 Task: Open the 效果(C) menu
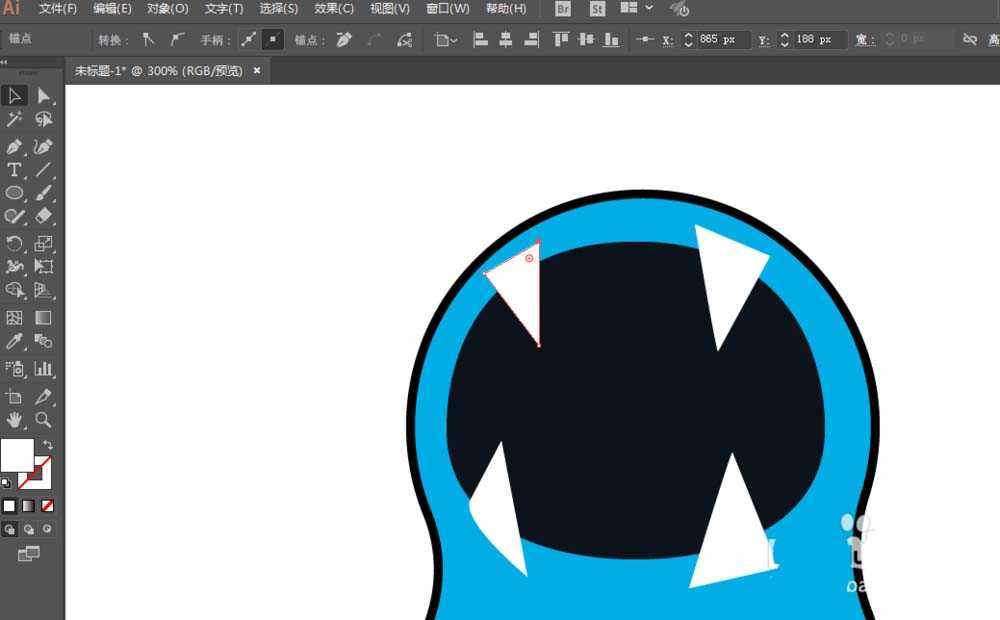333,9
